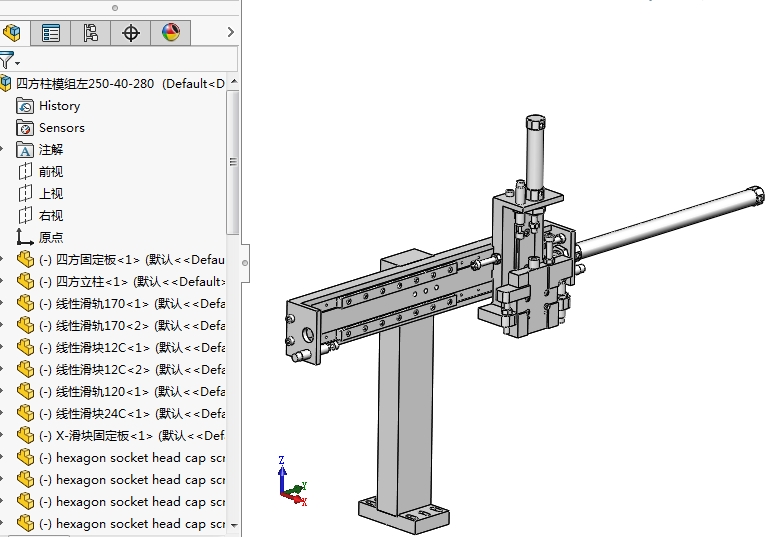Click the part icon of 线性滑轨170<2>

26,325
